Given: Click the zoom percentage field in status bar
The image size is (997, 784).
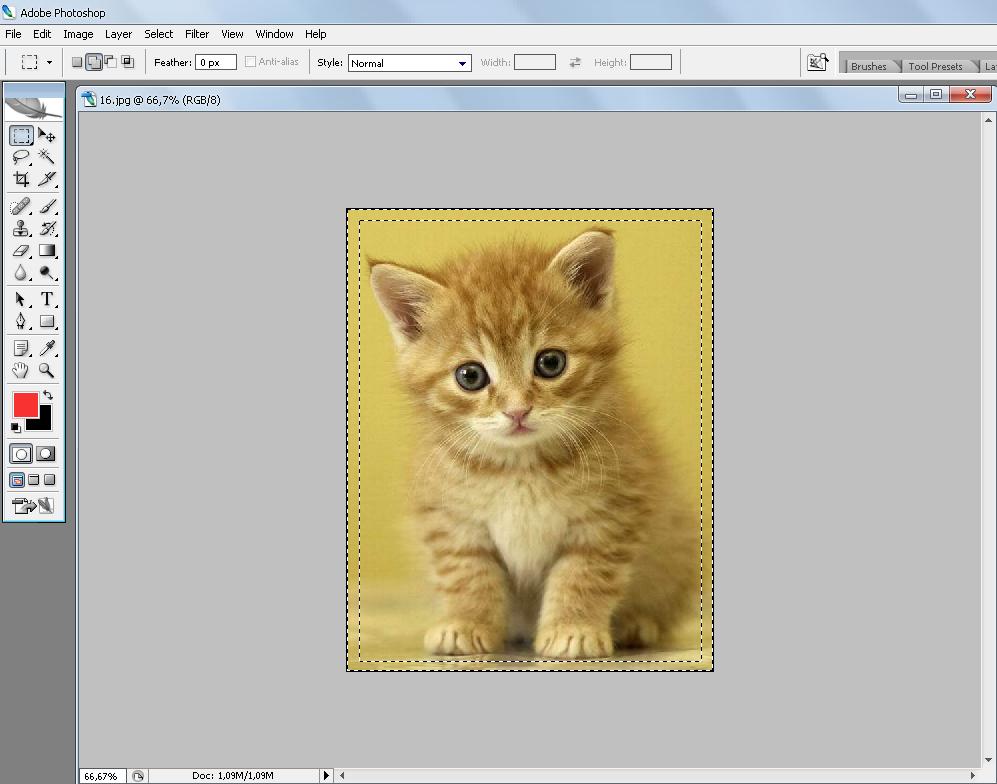Looking at the screenshot, I should [102, 776].
